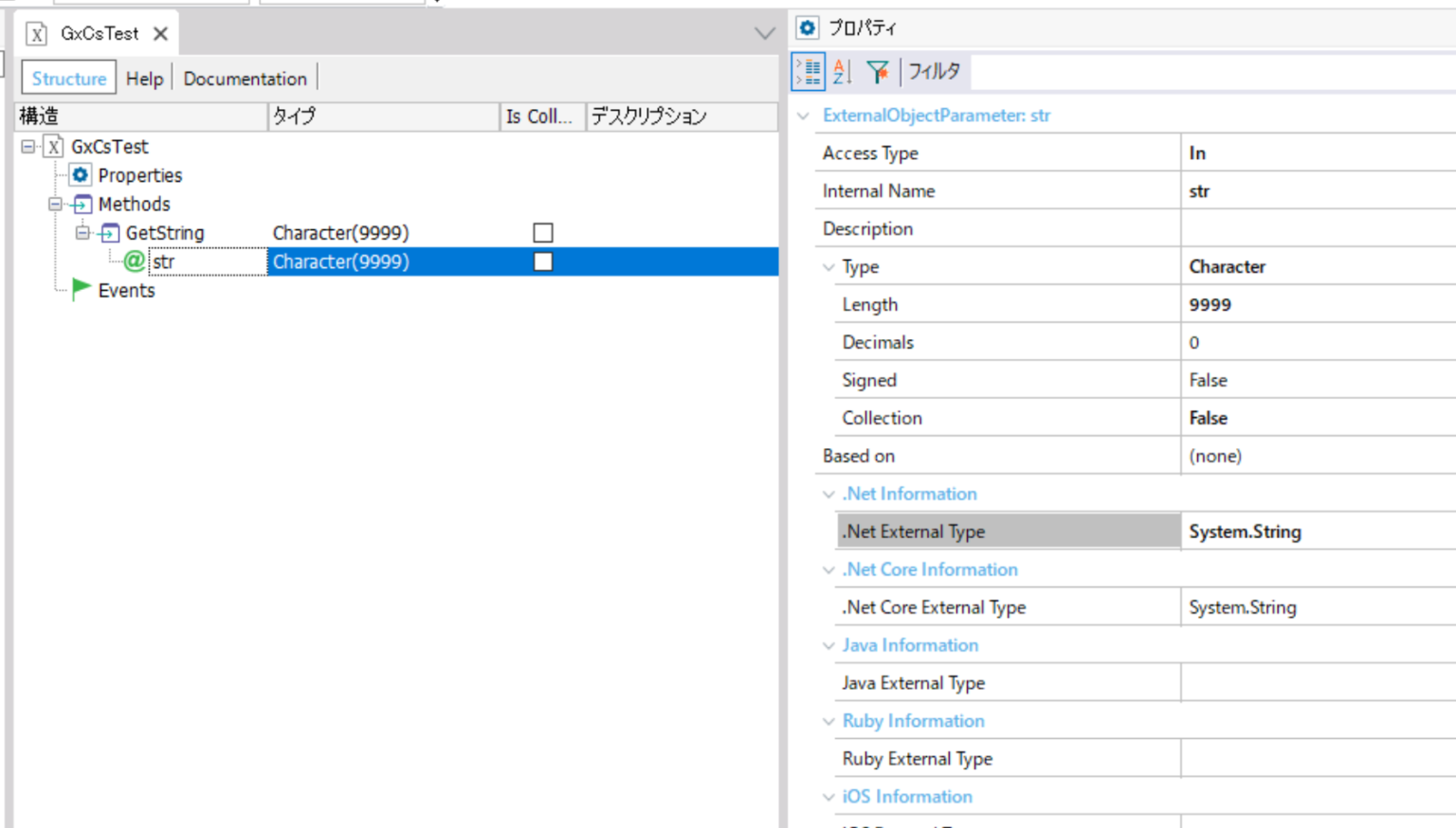The image size is (1456, 828).
Task: Click the Ruby Information section header
Action: (913, 721)
